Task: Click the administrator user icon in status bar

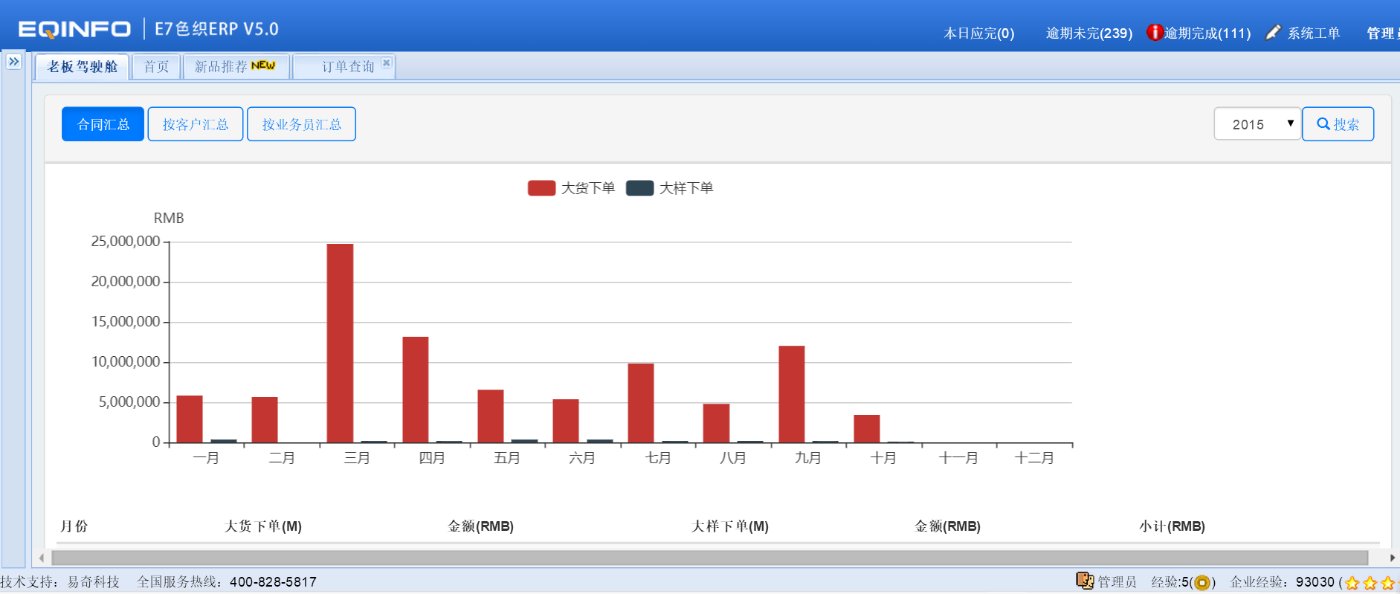Action: coord(1085,581)
